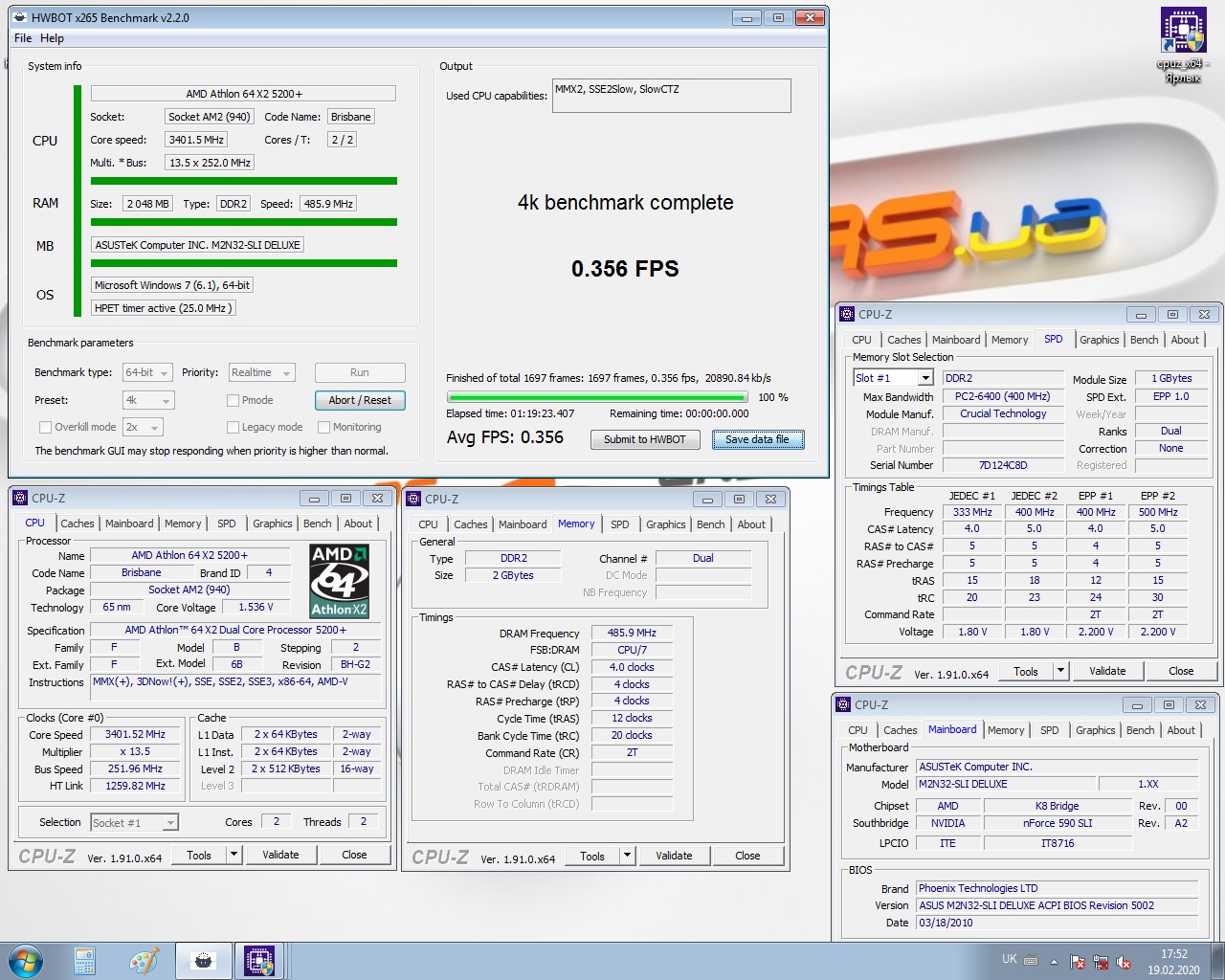Click Validate in CPU-Z CPU window
Screen dimensions: 1225x980
point(280,855)
